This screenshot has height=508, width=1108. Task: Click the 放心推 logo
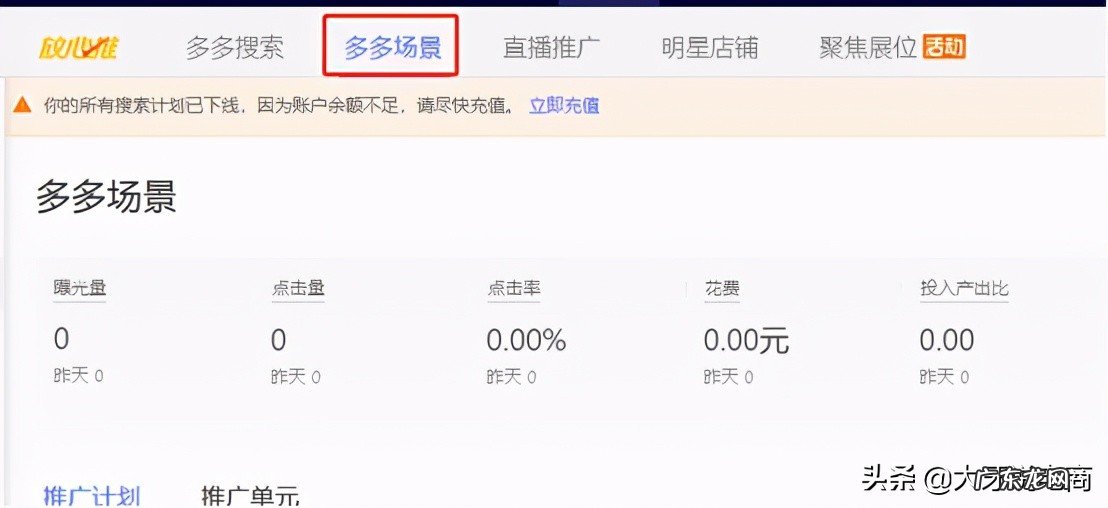click(x=78, y=48)
